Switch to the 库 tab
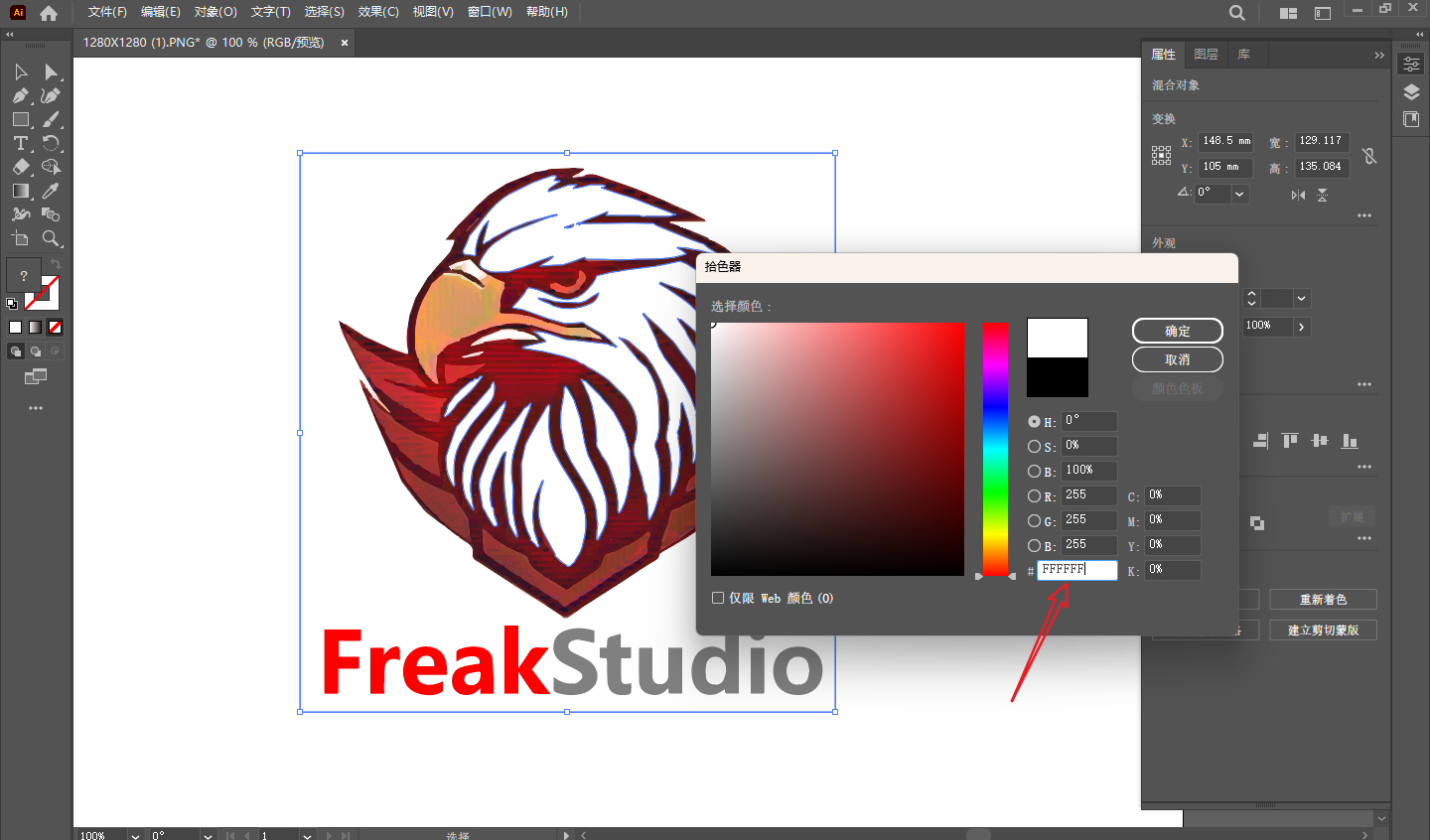1430x840 pixels. coord(1243,55)
